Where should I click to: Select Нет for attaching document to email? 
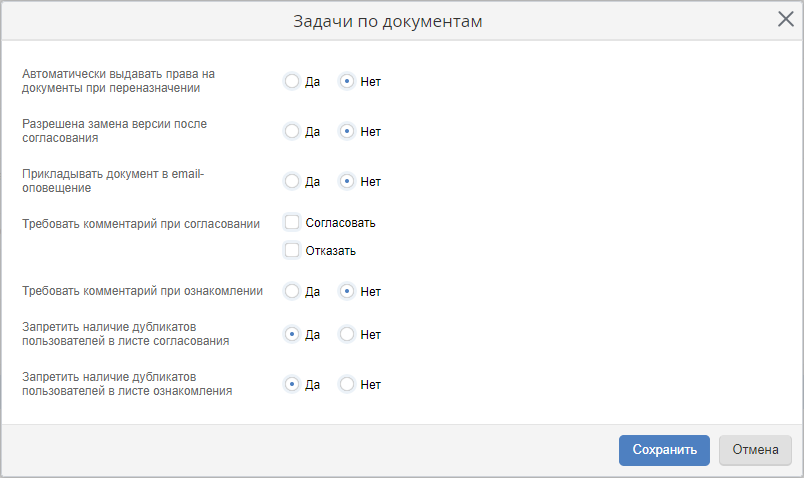347,181
